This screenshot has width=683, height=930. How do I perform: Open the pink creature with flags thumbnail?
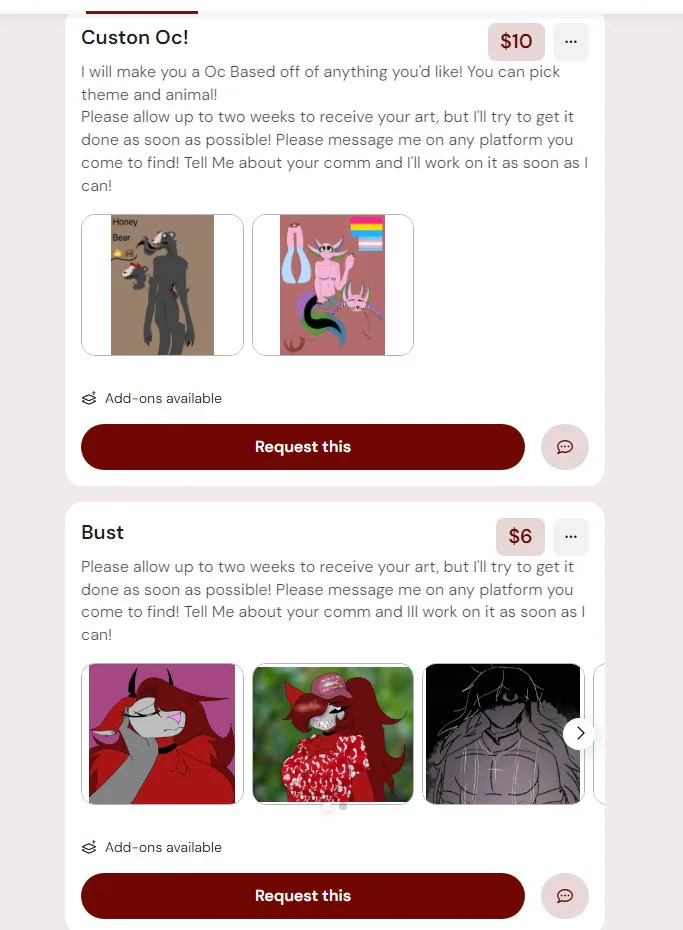pyautogui.click(x=333, y=285)
